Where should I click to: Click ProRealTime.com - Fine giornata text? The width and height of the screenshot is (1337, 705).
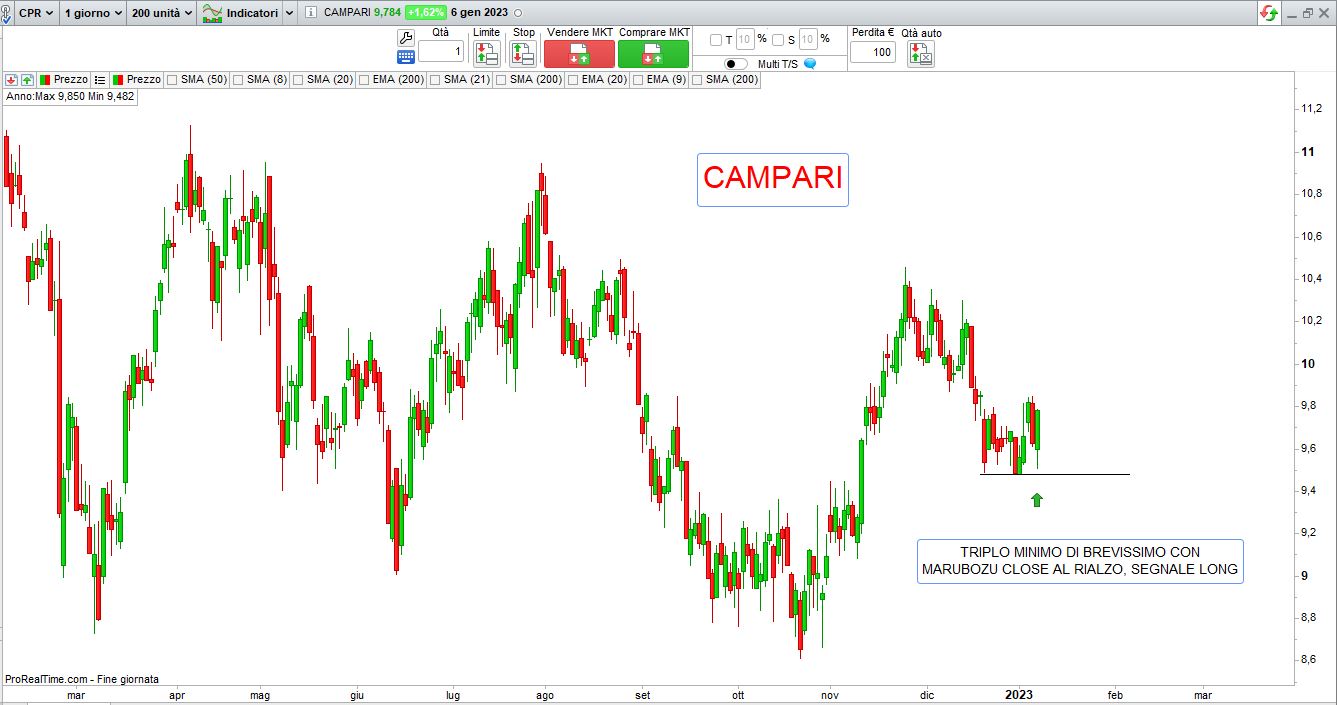[82, 679]
